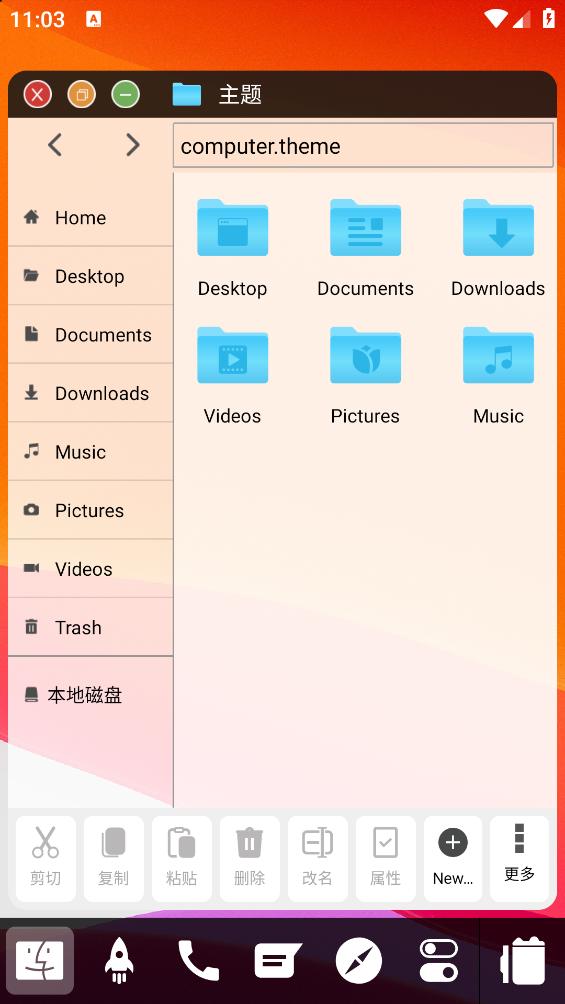Image resolution: width=565 pixels, height=1004 pixels.
Task: Go forward with the right chevron
Action: tap(133, 145)
